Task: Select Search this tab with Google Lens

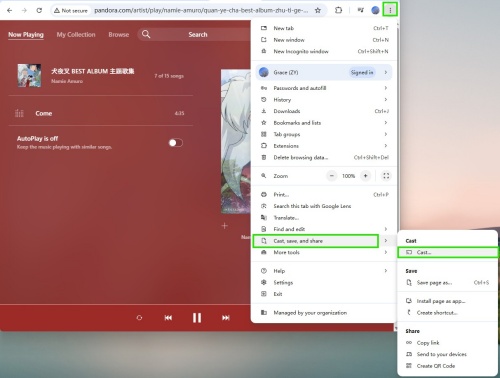Action: coord(324,206)
